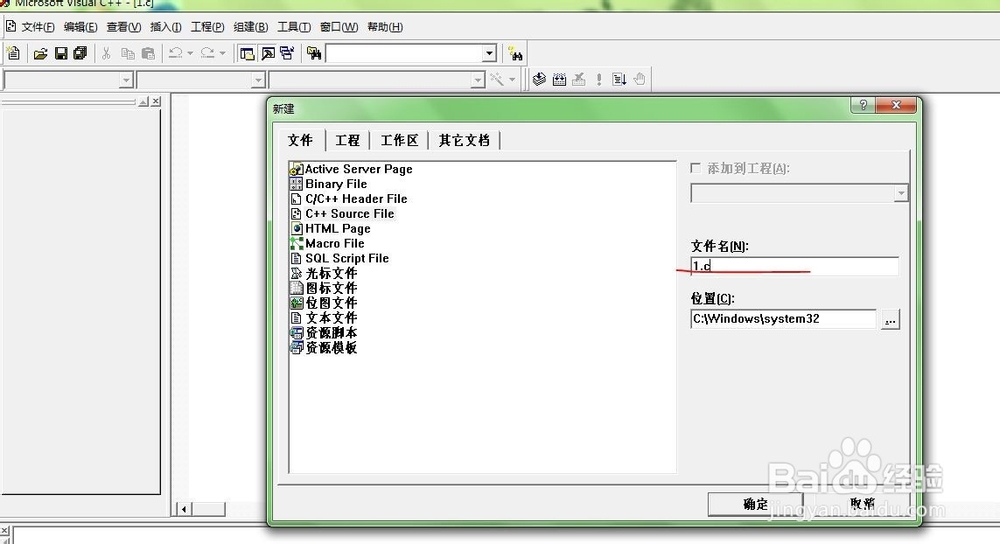Click the Find in Files binoculars icon
1000x544 pixels.
tap(314, 54)
